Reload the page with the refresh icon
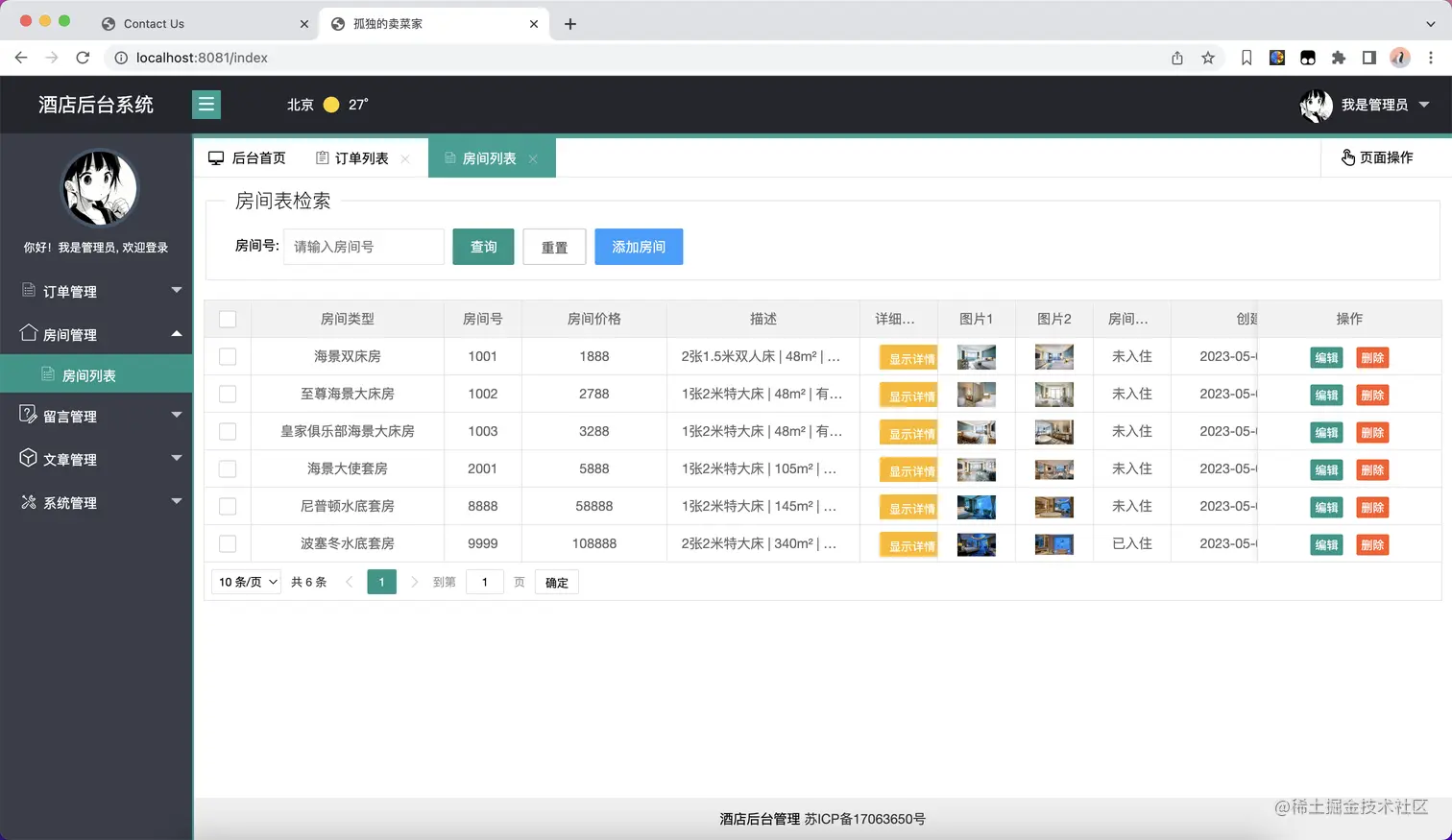The height and width of the screenshot is (840, 1452). (x=83, y=58)
